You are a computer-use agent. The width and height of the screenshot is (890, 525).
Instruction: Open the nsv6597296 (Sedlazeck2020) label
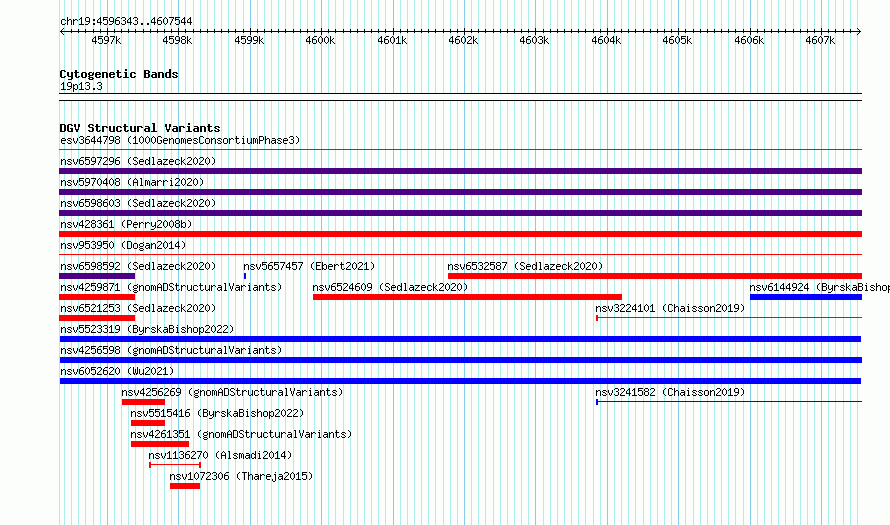(138, 161)
